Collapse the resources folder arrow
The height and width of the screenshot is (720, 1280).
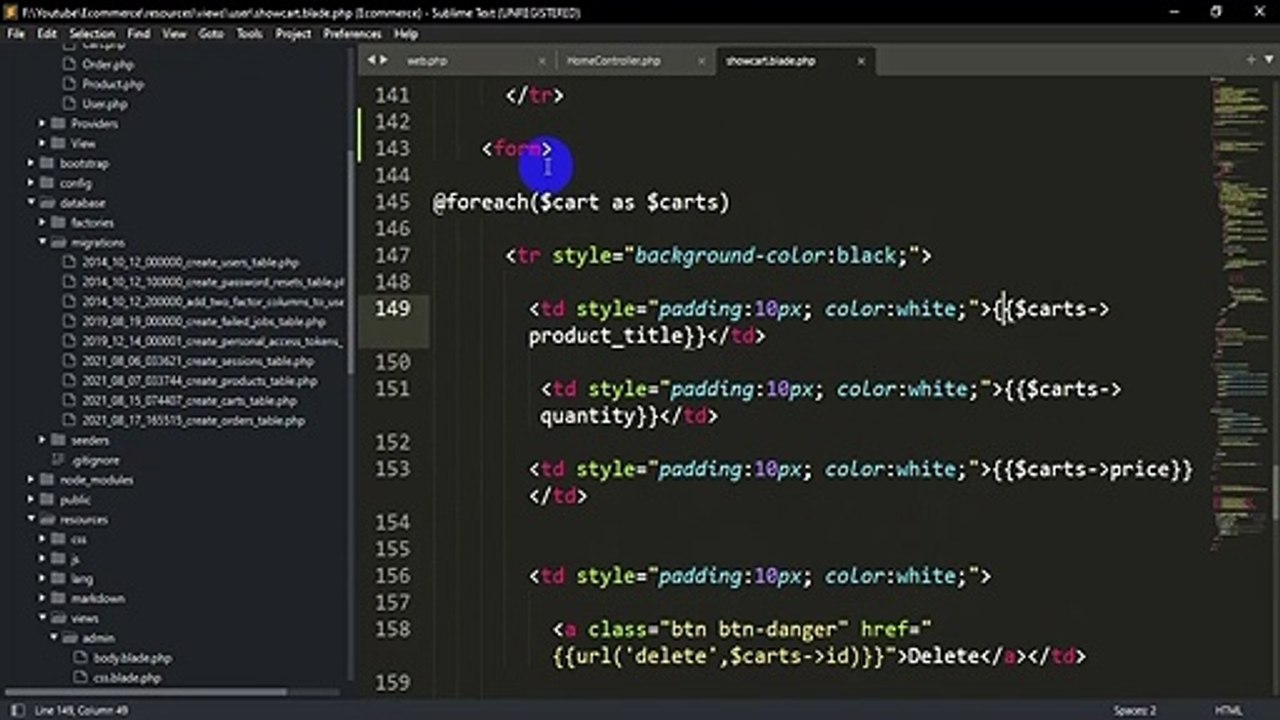(31, 520)
